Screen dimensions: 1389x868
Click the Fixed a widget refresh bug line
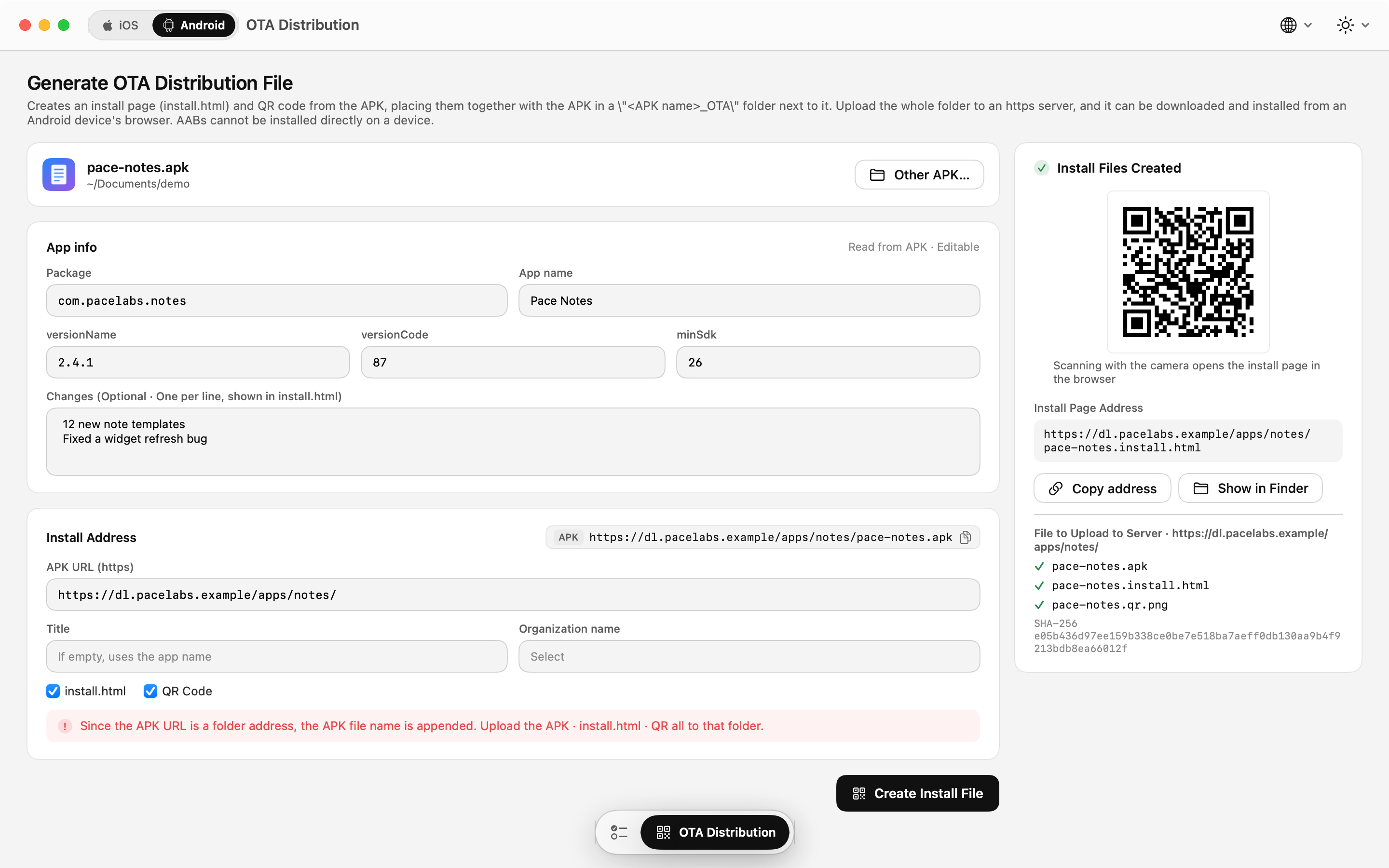pos(135,439)
